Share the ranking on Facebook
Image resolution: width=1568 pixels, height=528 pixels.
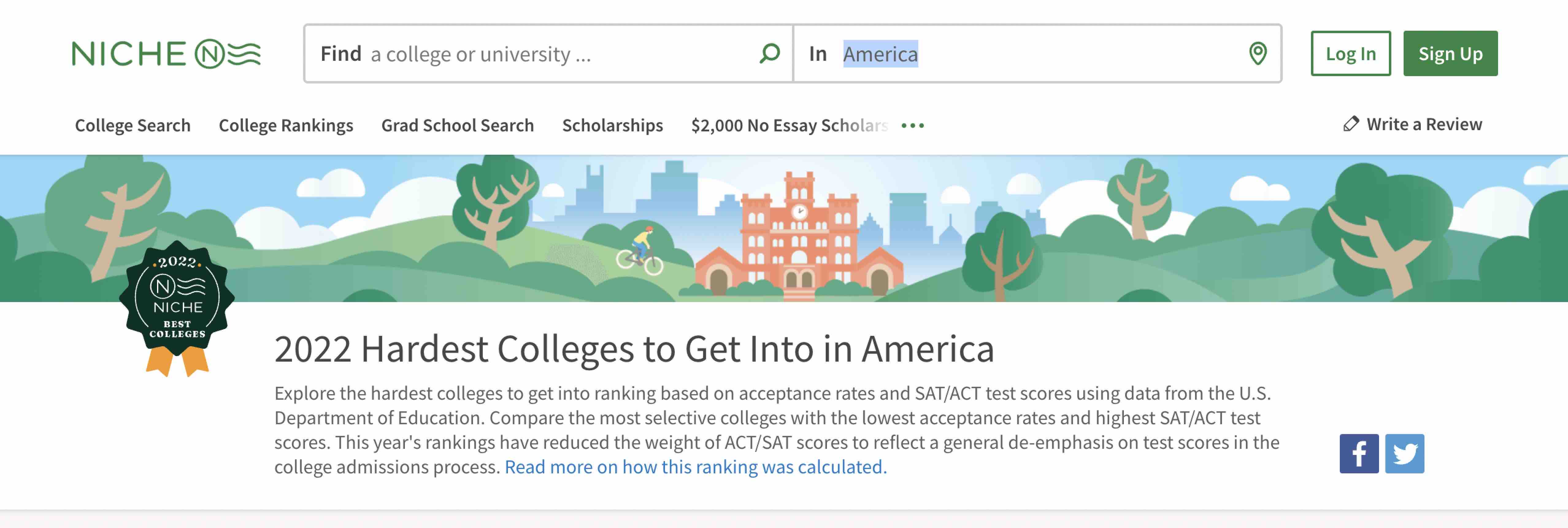[1359, 454]
